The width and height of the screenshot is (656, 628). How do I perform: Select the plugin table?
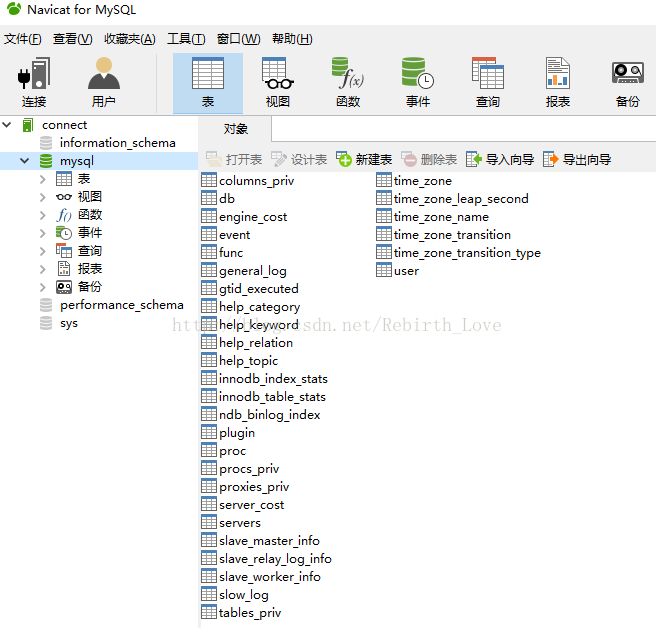(x=228, y=433)
